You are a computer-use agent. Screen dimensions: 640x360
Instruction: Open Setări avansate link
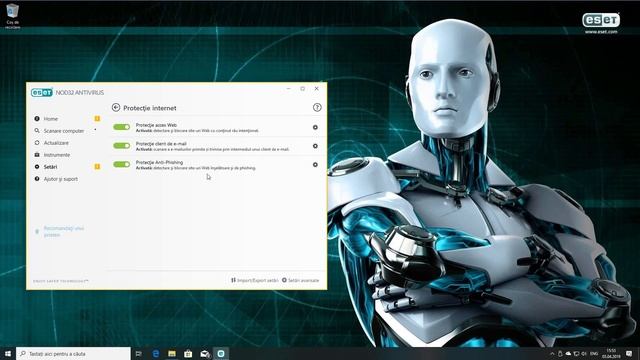300,280
